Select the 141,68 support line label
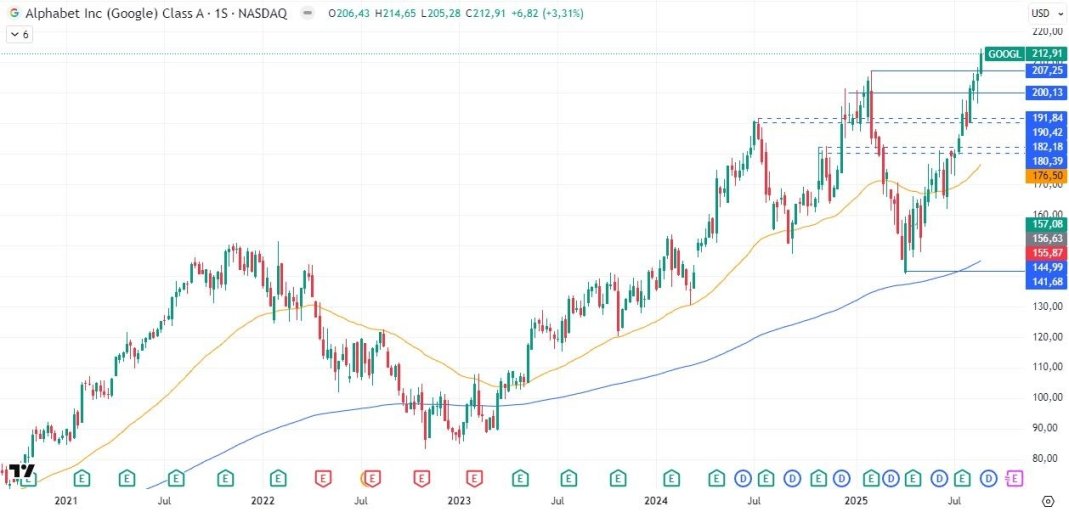 click(1047, 282)
